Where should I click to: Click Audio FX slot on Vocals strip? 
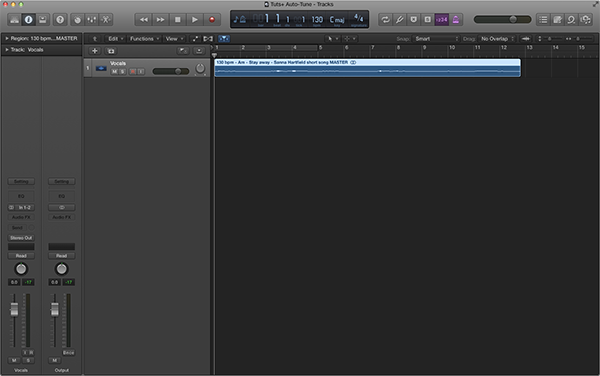(21, 217)
